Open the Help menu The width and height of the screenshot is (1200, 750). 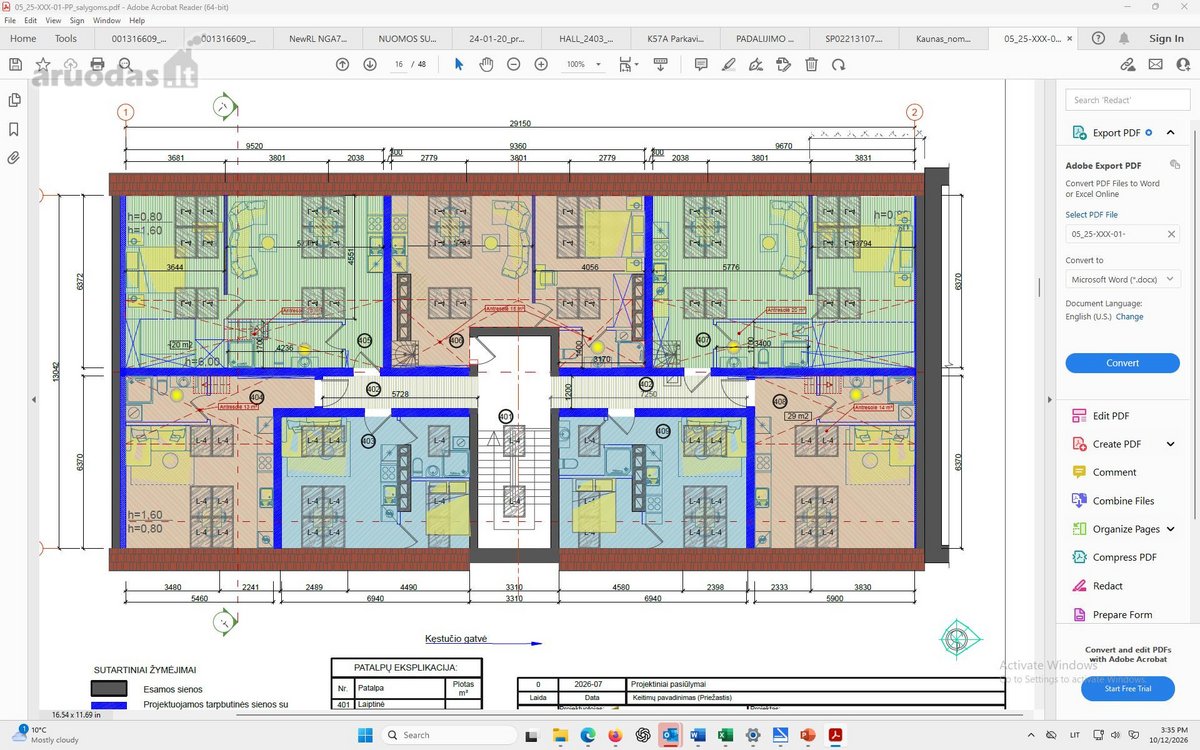click(137, 20)
